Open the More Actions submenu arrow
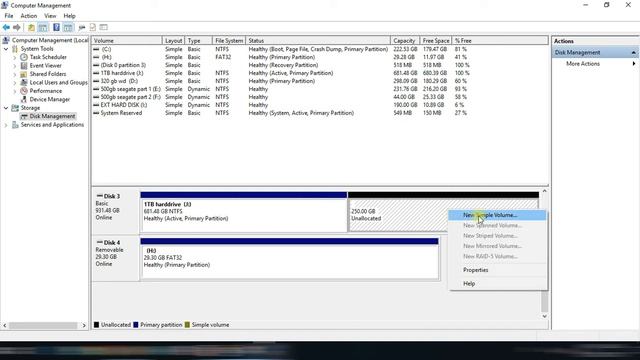Viewport: 640px width, 360px height. (x=634, y=64)
